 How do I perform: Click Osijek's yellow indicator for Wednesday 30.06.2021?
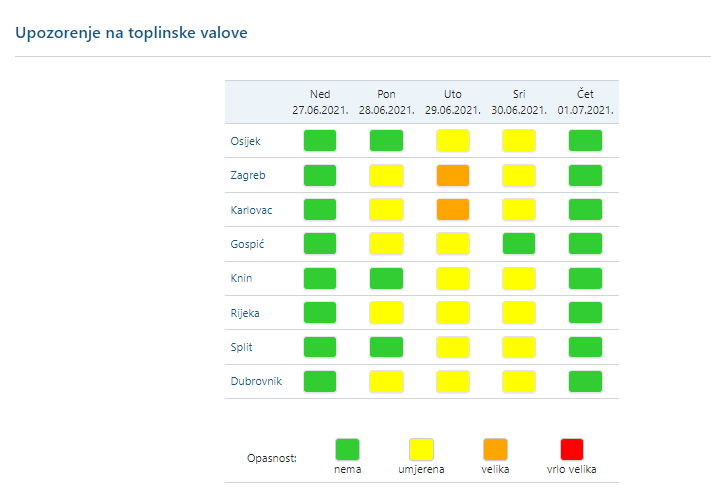519,140
